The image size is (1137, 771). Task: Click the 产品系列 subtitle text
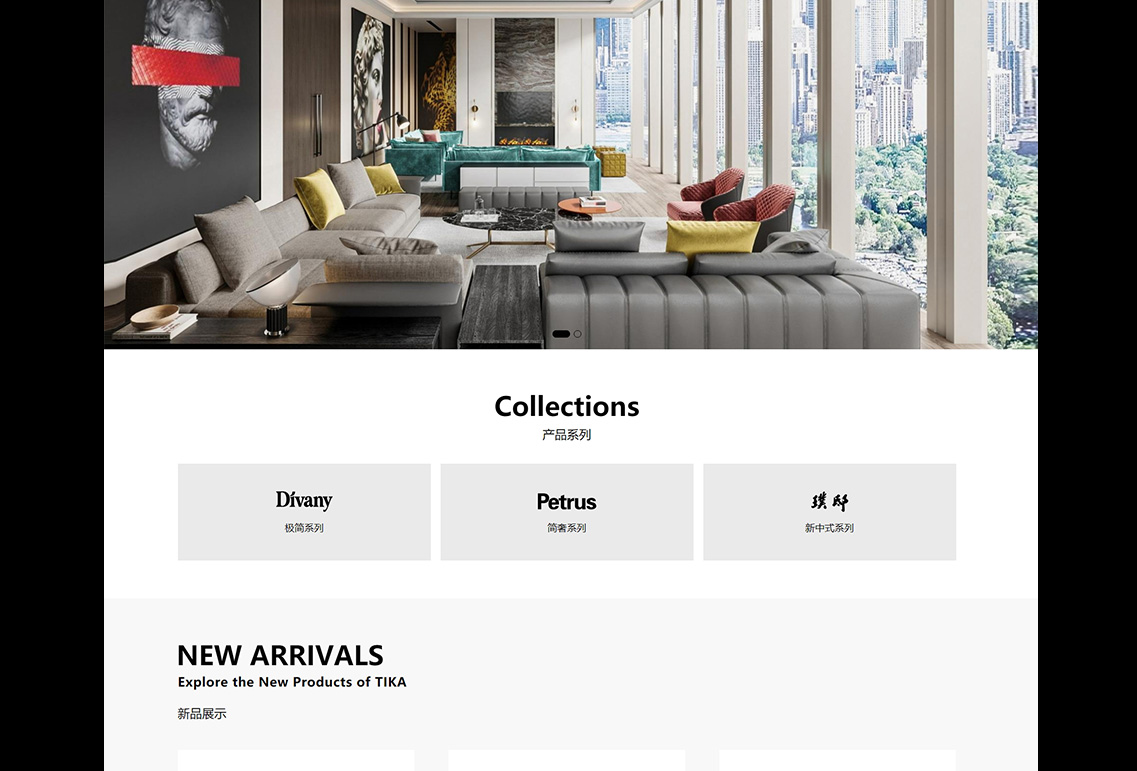tap(567, 434)
